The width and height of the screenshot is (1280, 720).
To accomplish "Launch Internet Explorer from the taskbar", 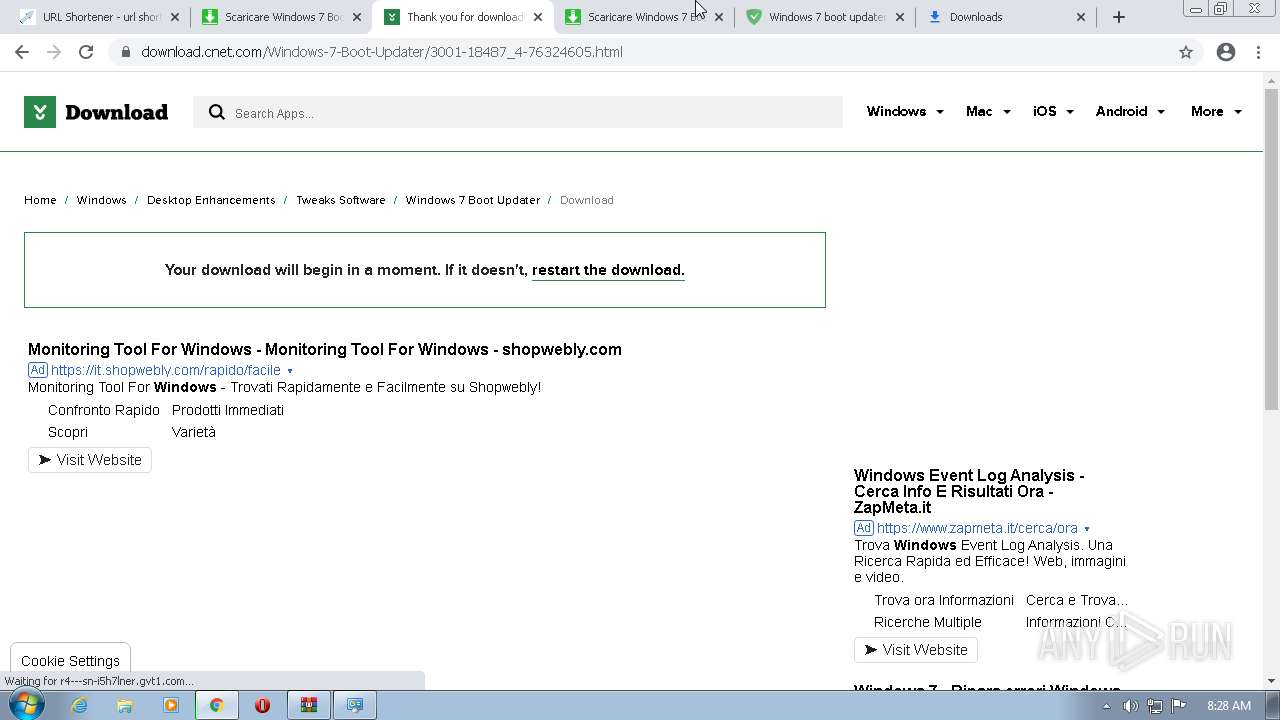I will (x=79, y=705).
